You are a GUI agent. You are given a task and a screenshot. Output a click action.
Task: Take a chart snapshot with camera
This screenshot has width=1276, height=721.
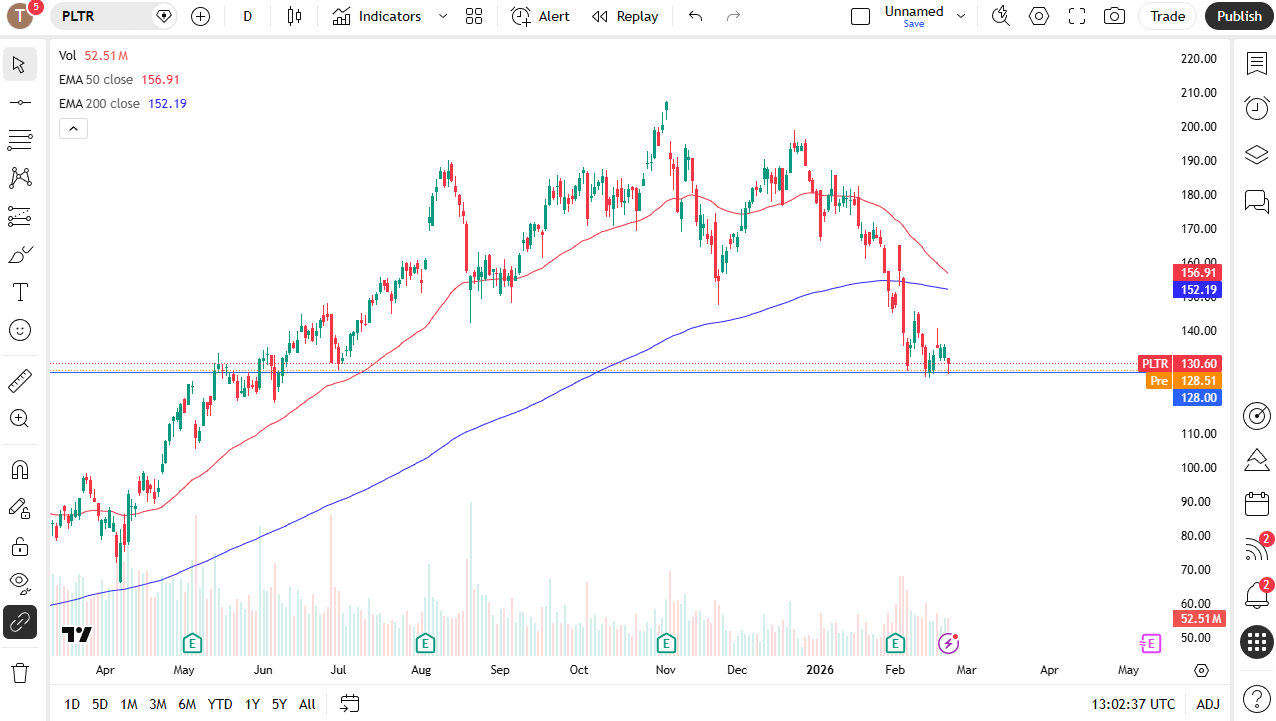(1114, 16)
